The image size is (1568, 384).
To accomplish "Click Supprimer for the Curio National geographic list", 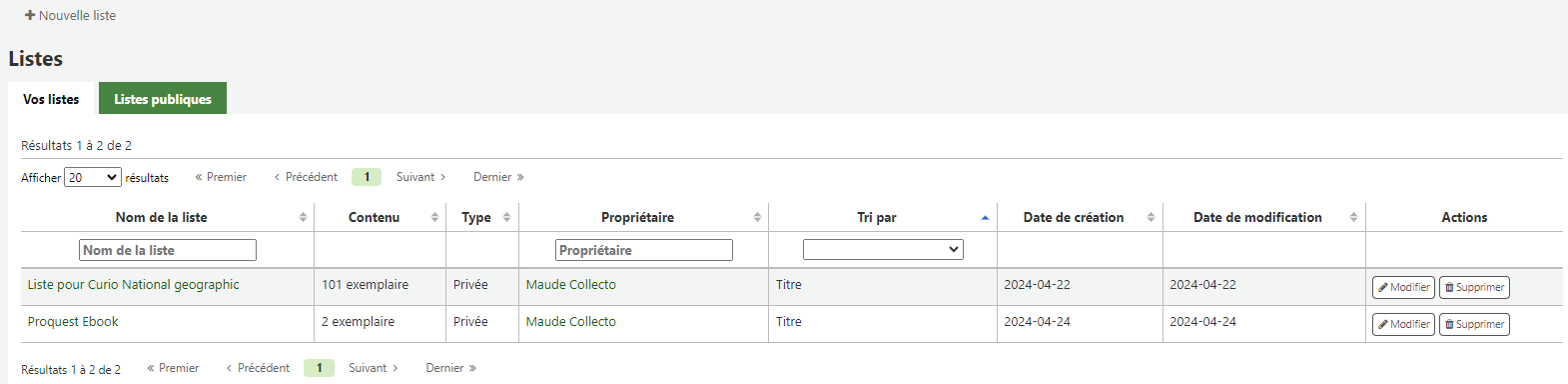I will coord(1474,287).
